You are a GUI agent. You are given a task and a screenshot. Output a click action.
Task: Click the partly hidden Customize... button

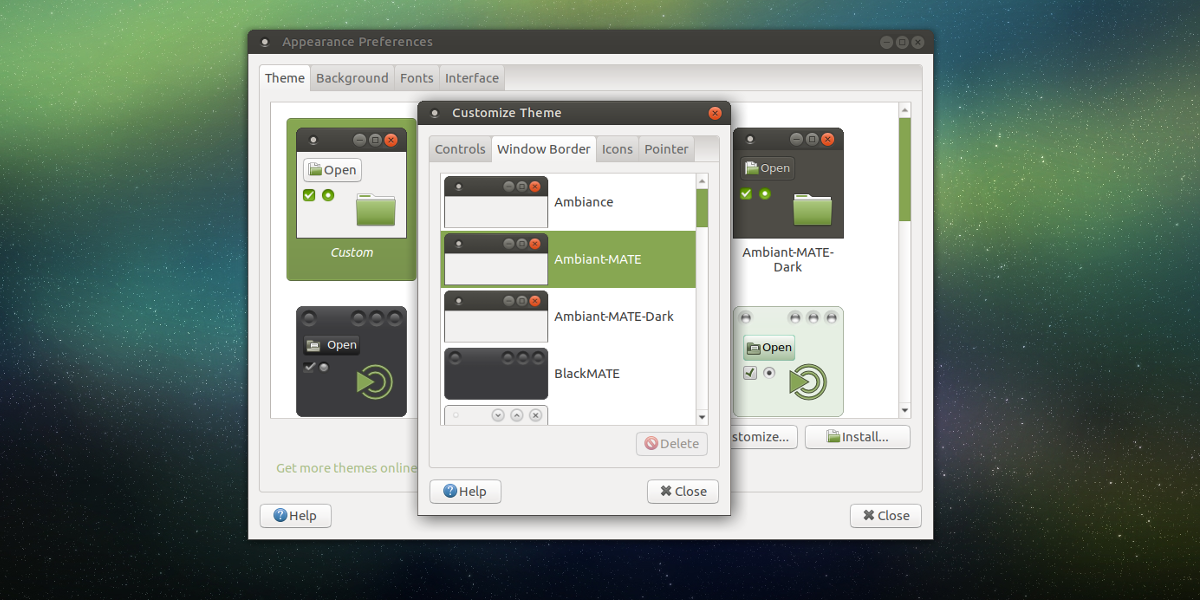click(x=764, y=437)
